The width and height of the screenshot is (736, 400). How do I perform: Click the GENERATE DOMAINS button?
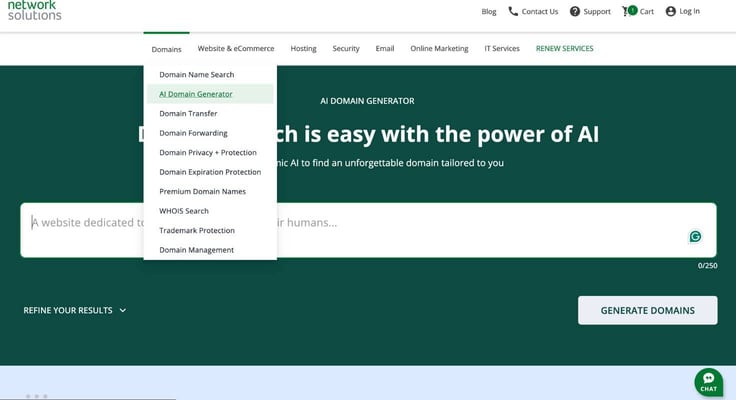[647, 310]
